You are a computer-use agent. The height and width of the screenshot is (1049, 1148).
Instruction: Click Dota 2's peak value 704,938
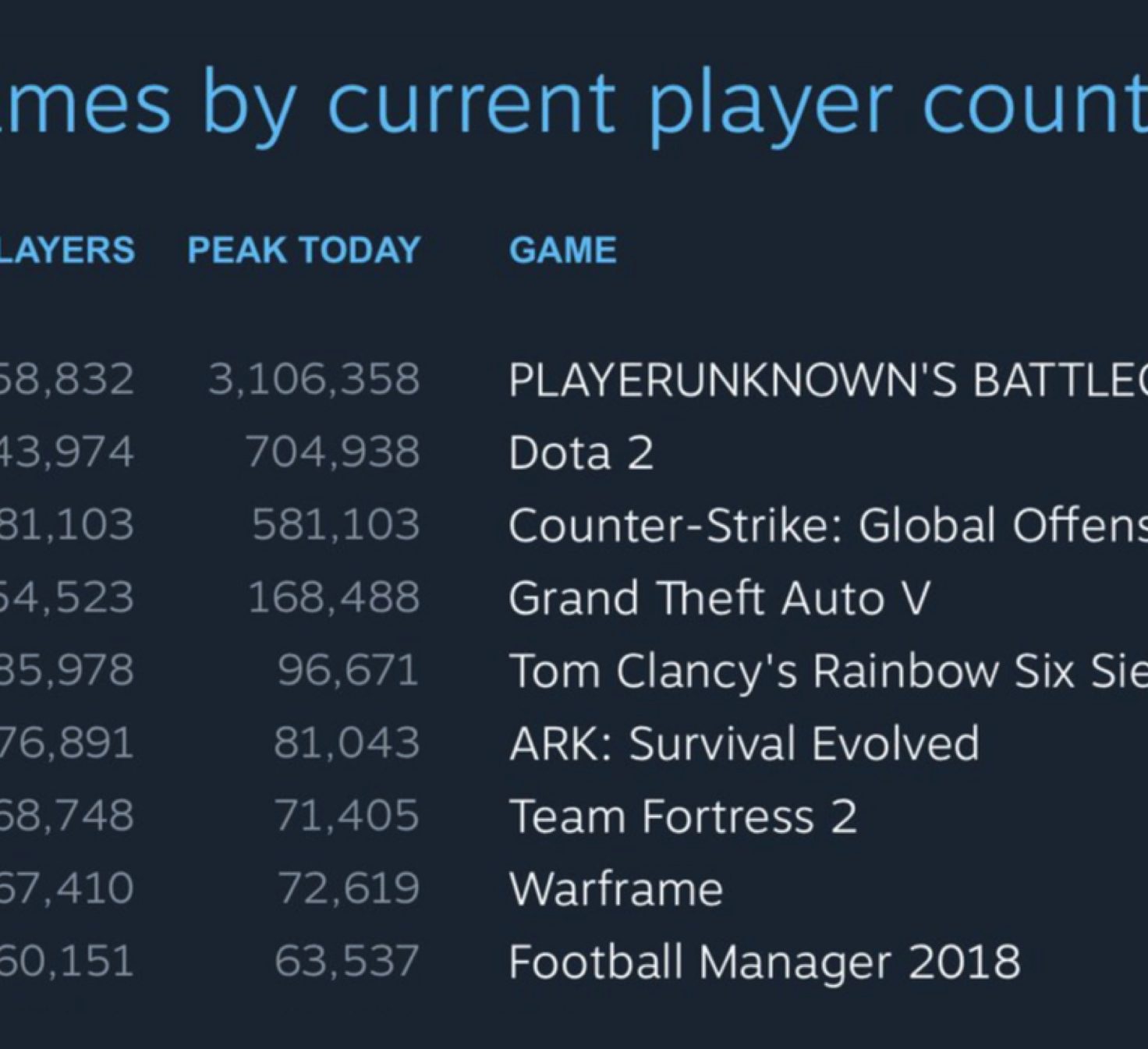click(x=333, y=452)
